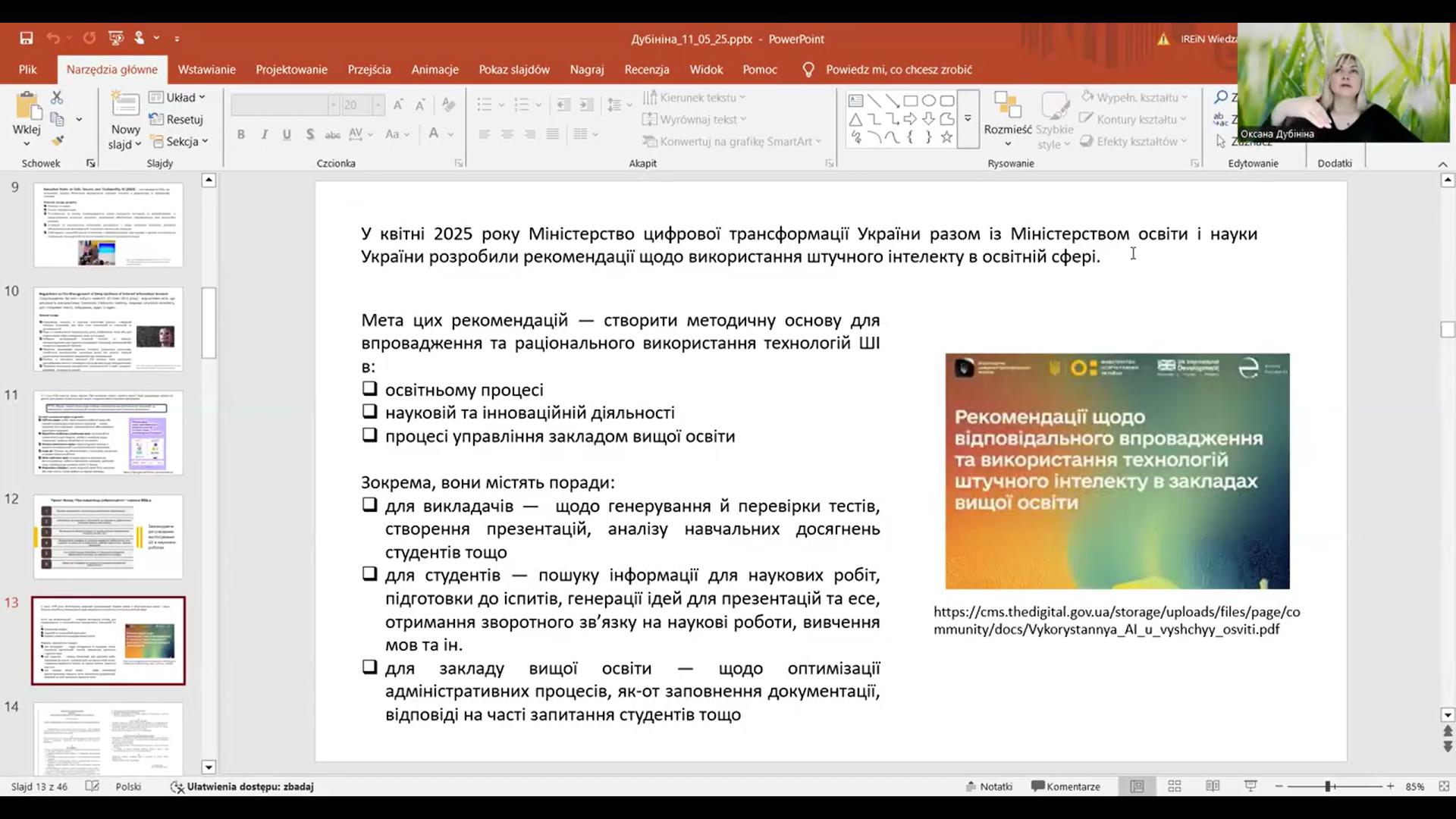
Task: Click the Save icon in quick access toolbar
Action: [x=27, y=38]
